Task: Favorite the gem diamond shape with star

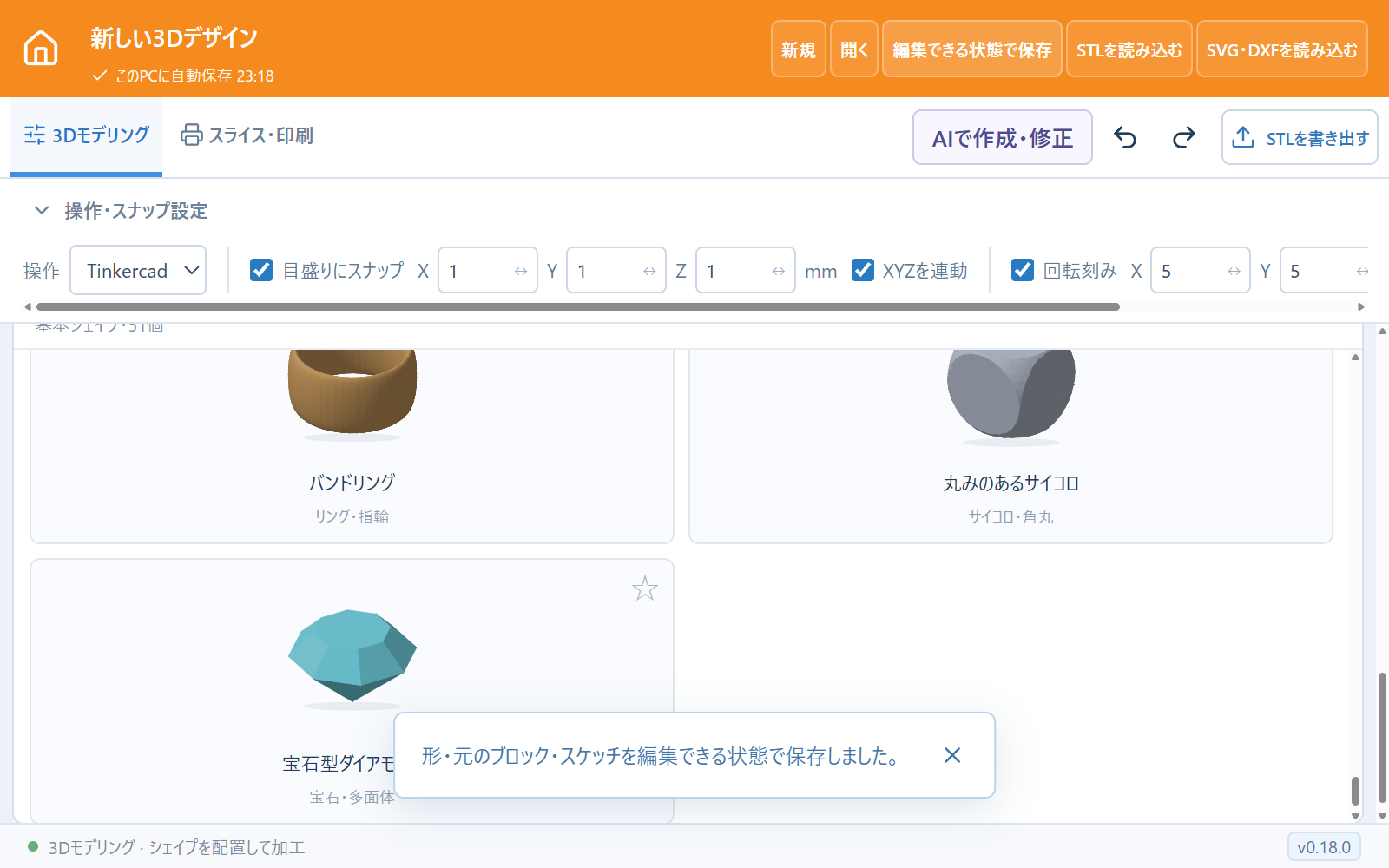Action: pyautogui.click(x=645, y=589)
